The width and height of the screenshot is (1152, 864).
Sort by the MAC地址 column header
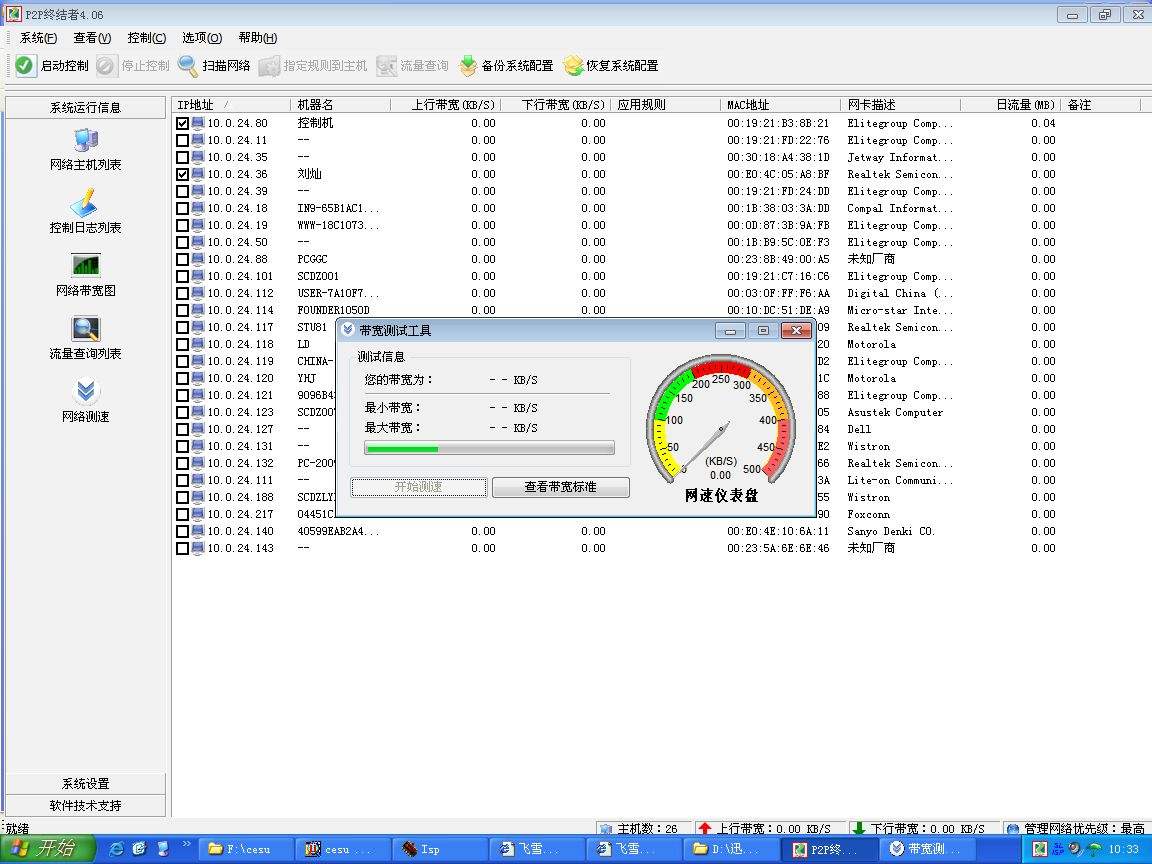780,105
